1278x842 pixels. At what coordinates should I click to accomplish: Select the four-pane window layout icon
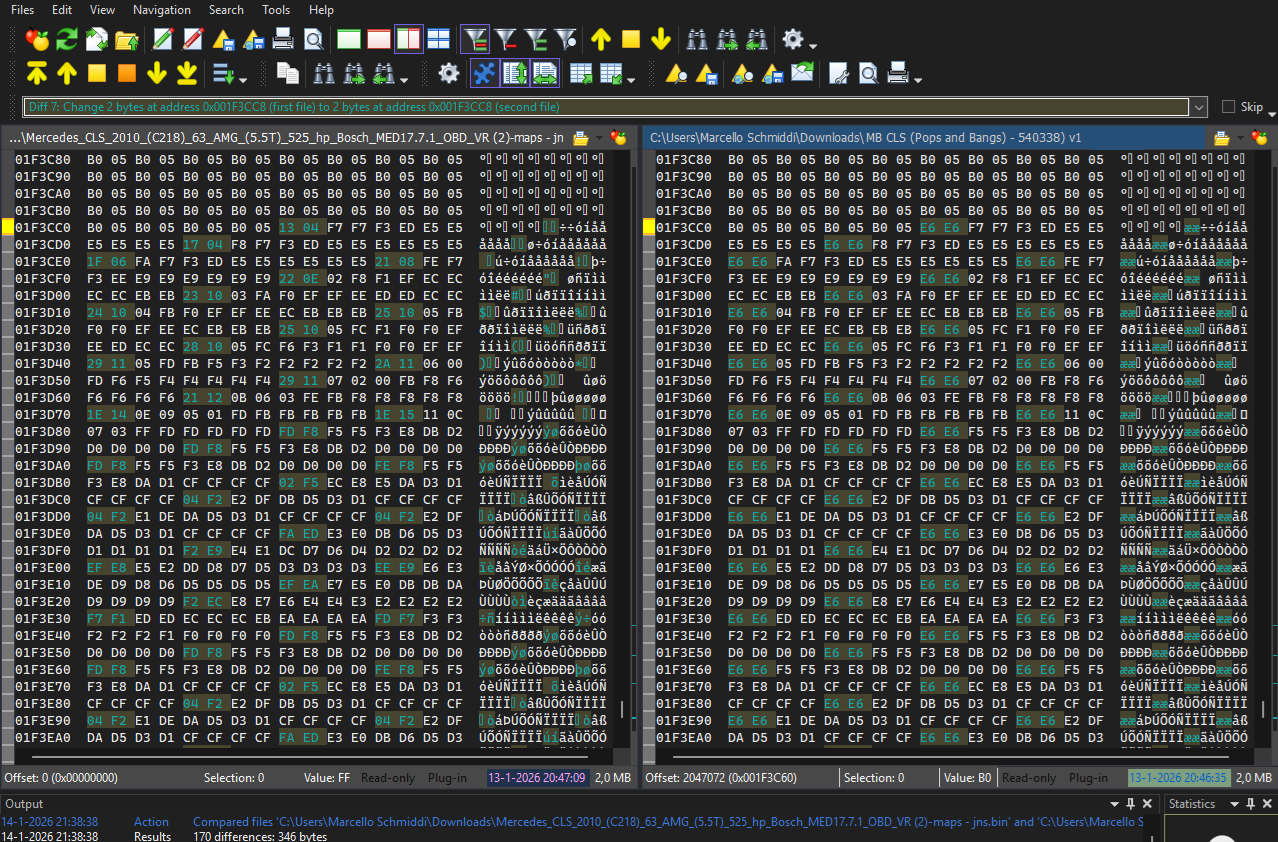438,40
